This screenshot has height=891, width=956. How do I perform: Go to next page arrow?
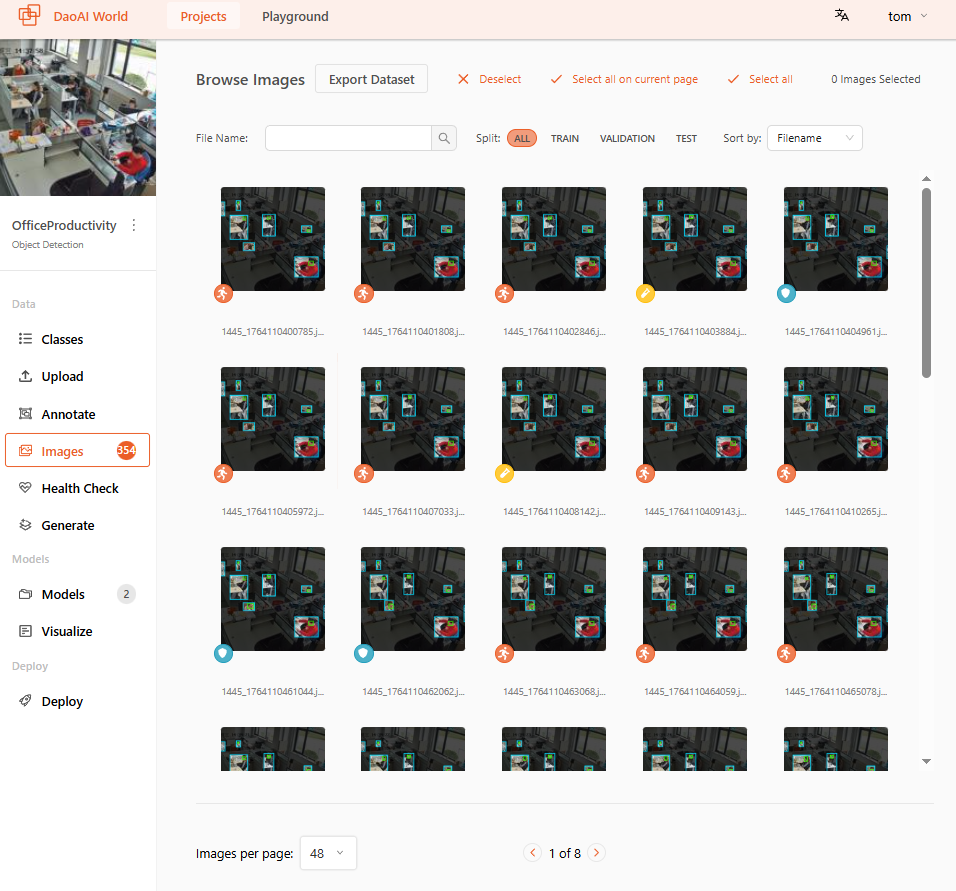point(596,853)
